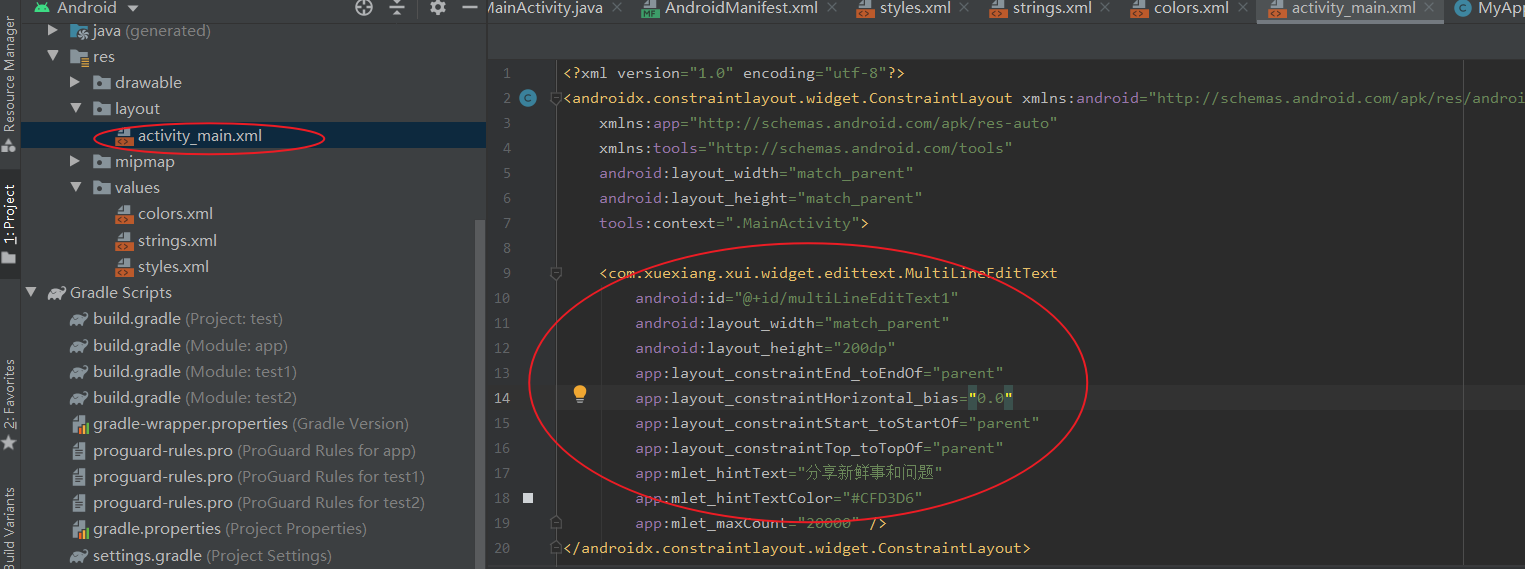Collapse the values folder arrow
1525x569 pixels.
(76, 188)
